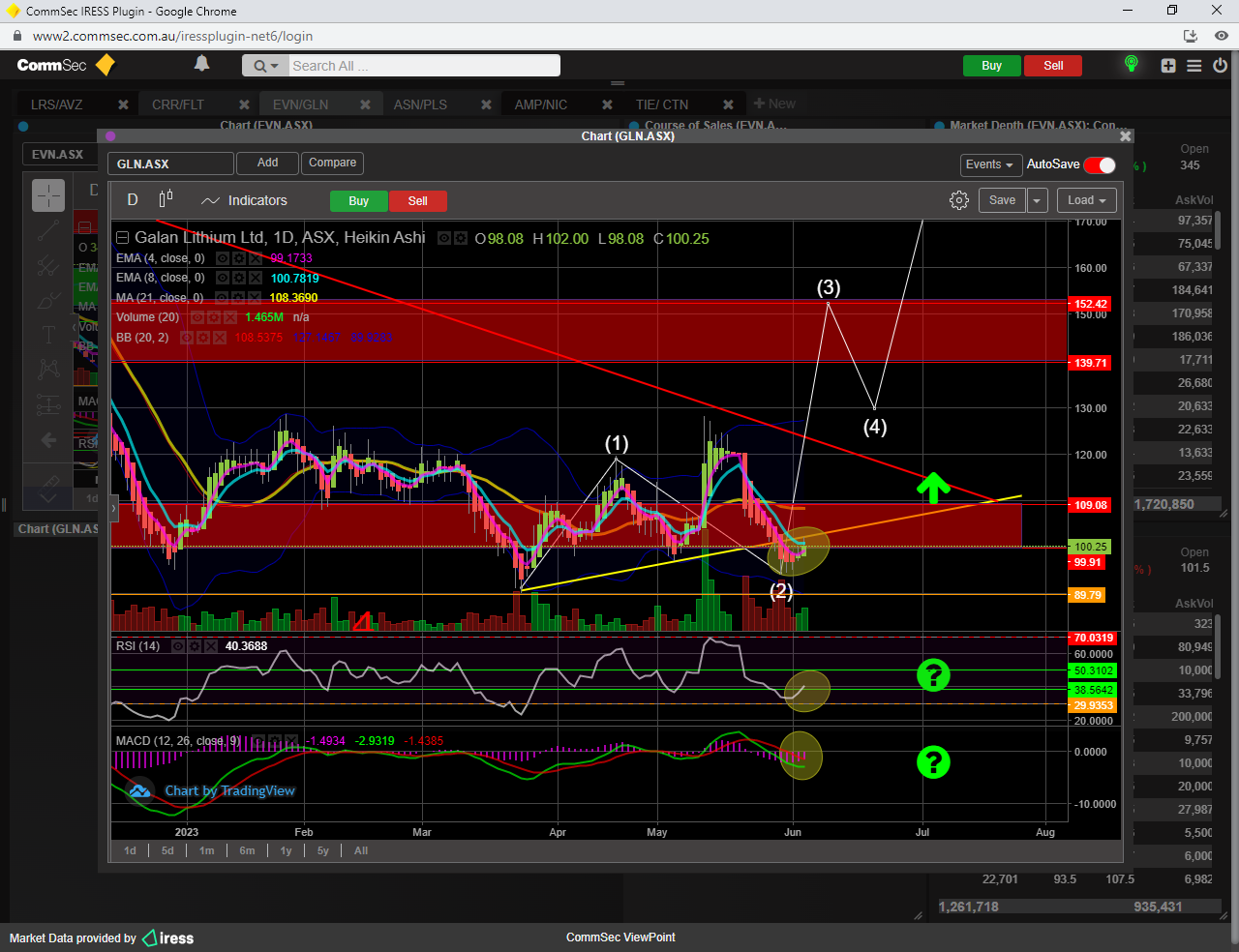Click the power logout icon
This screenshot has width=1239, height=952.
click(x=1220, y=66)
